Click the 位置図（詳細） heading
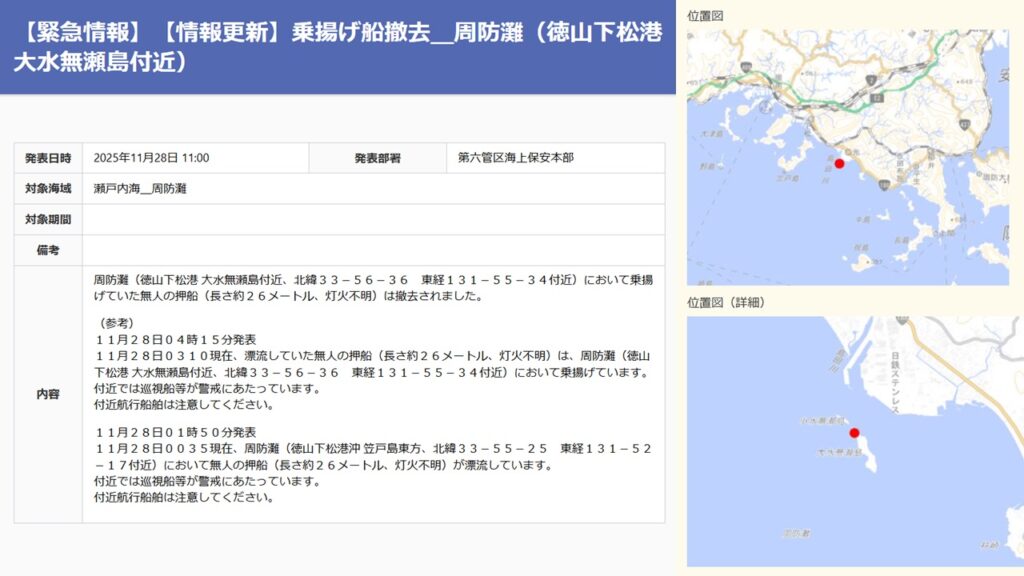Image resolution: width=1024 pixels, height=576 pixels. [x=725, y=302]
